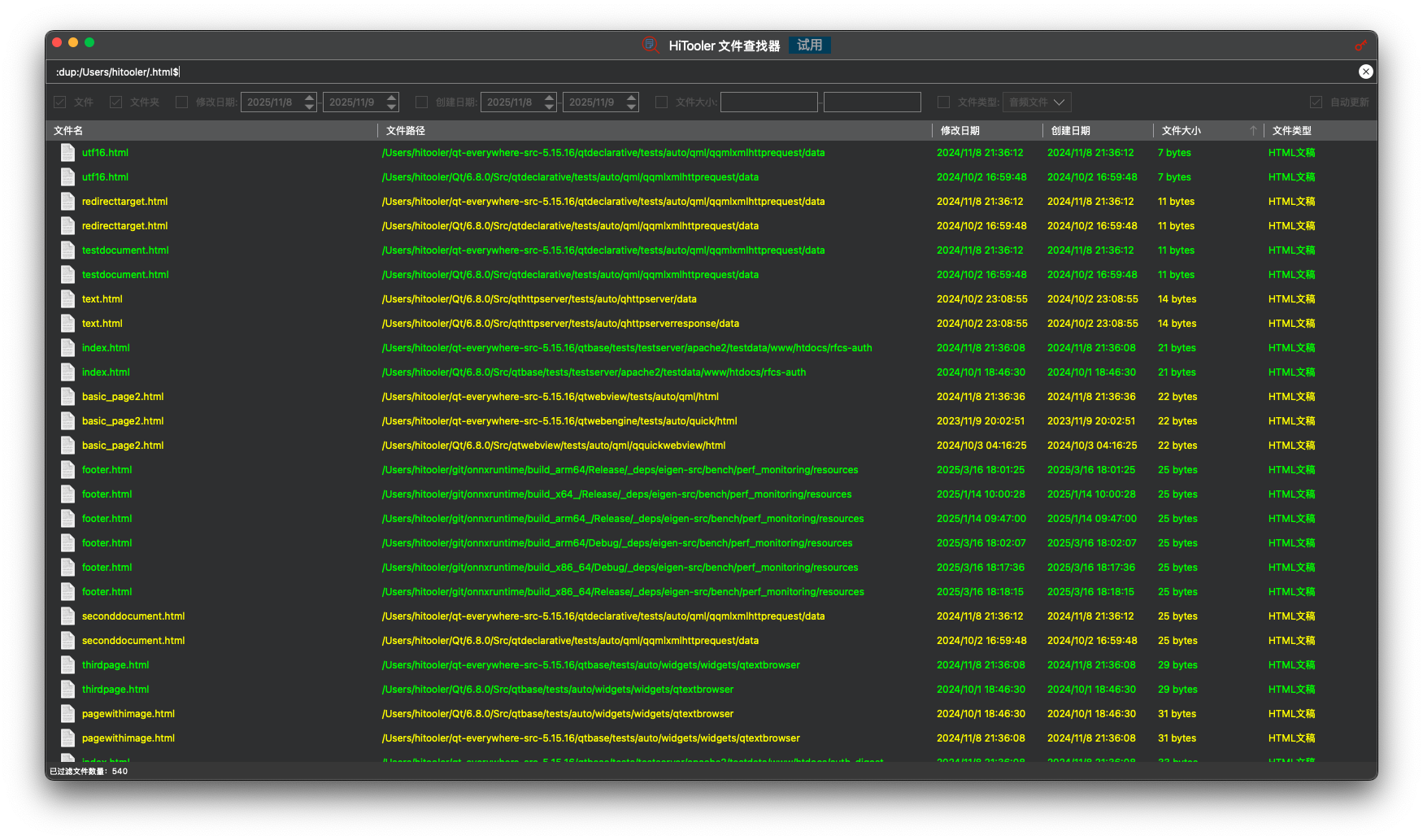Viewport: 1423px width, 840px height.
Task: Click the 试用 trial button
Action: point(809,46)
